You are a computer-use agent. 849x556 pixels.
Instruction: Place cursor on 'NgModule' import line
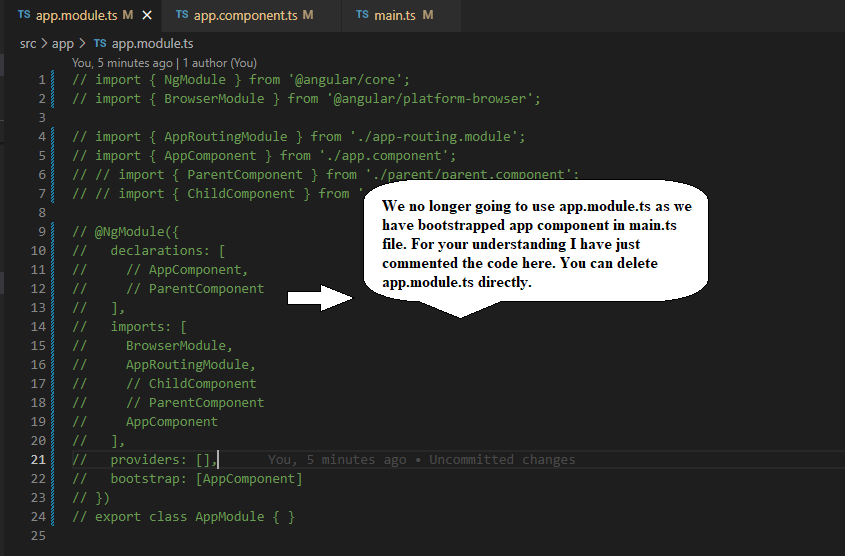tap(241, 80)
